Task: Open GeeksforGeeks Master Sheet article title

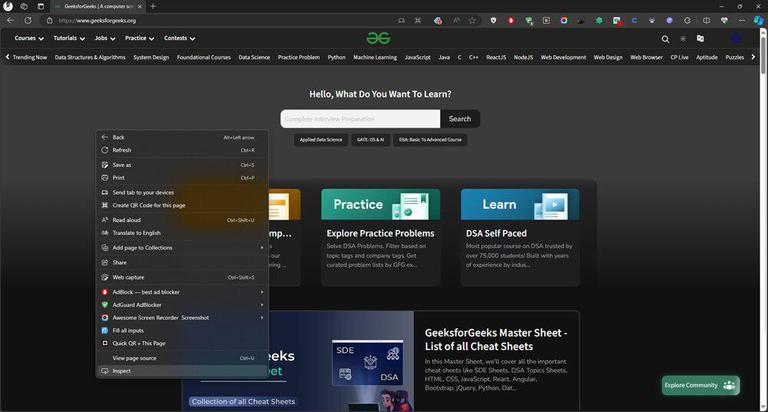Action: [x=496, y=339]
